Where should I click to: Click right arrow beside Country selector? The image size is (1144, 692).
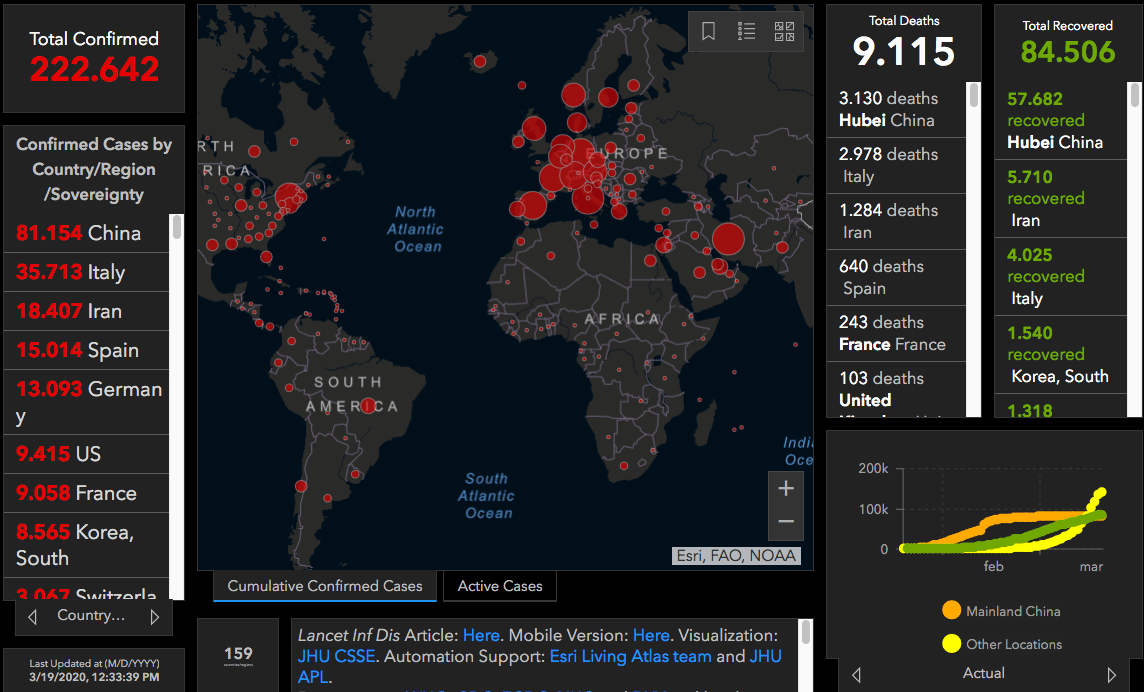[155, 617]
